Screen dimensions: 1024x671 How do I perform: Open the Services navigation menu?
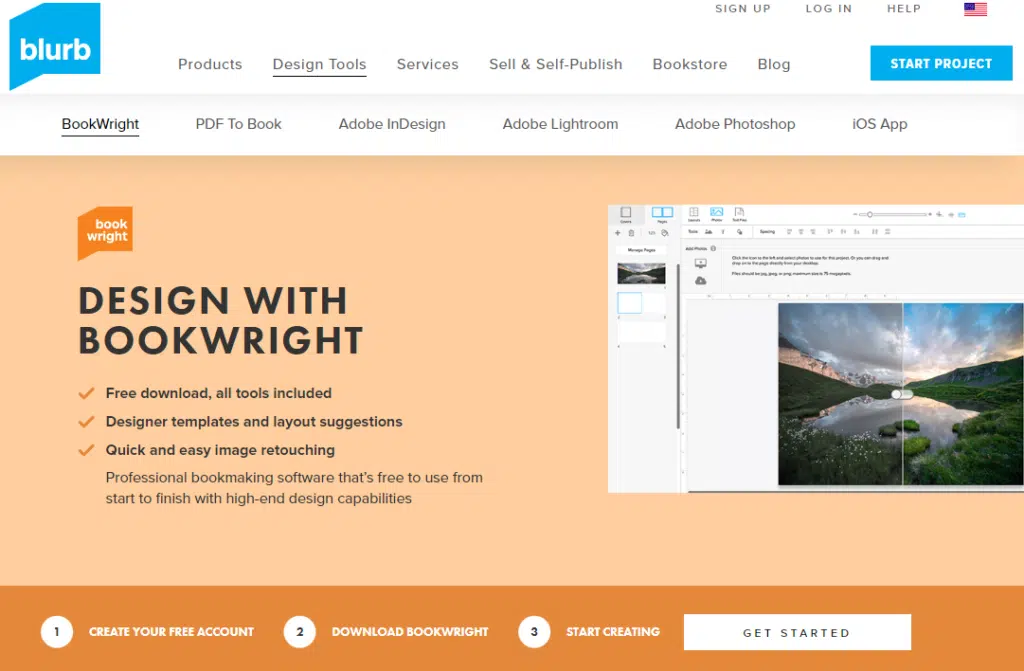point(427,64)
